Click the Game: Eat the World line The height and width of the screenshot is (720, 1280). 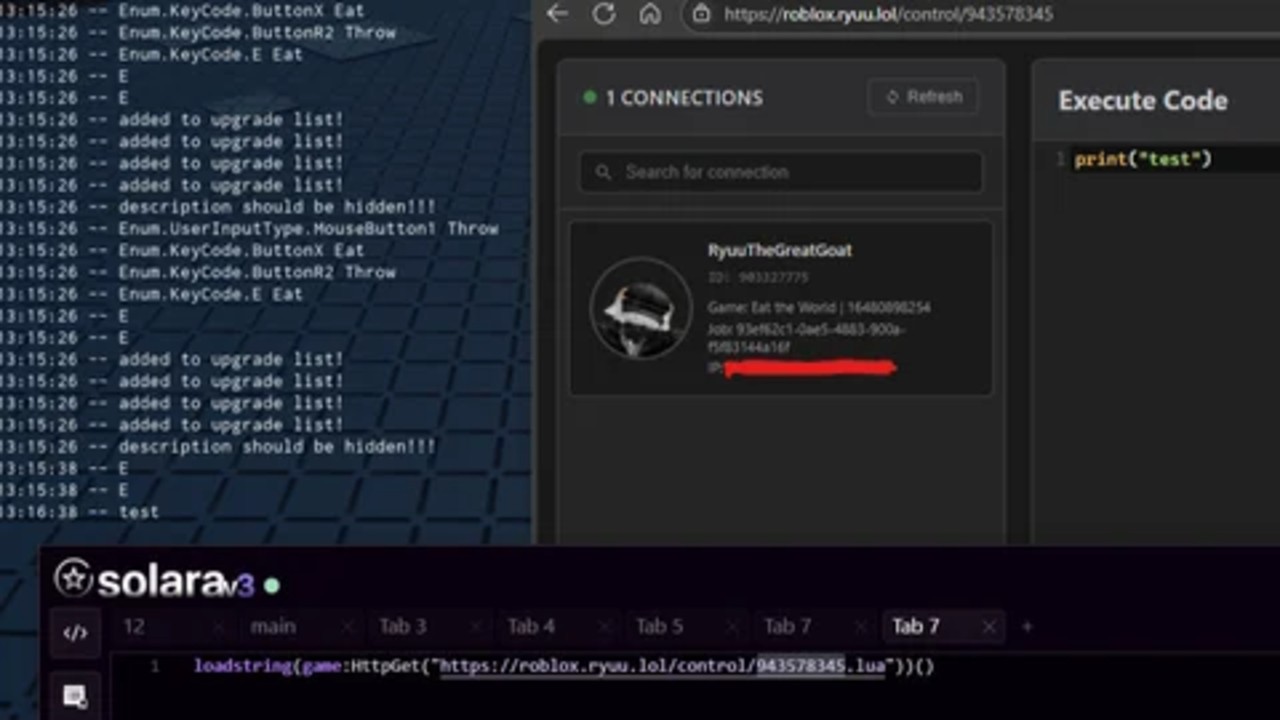coord(819,307)
